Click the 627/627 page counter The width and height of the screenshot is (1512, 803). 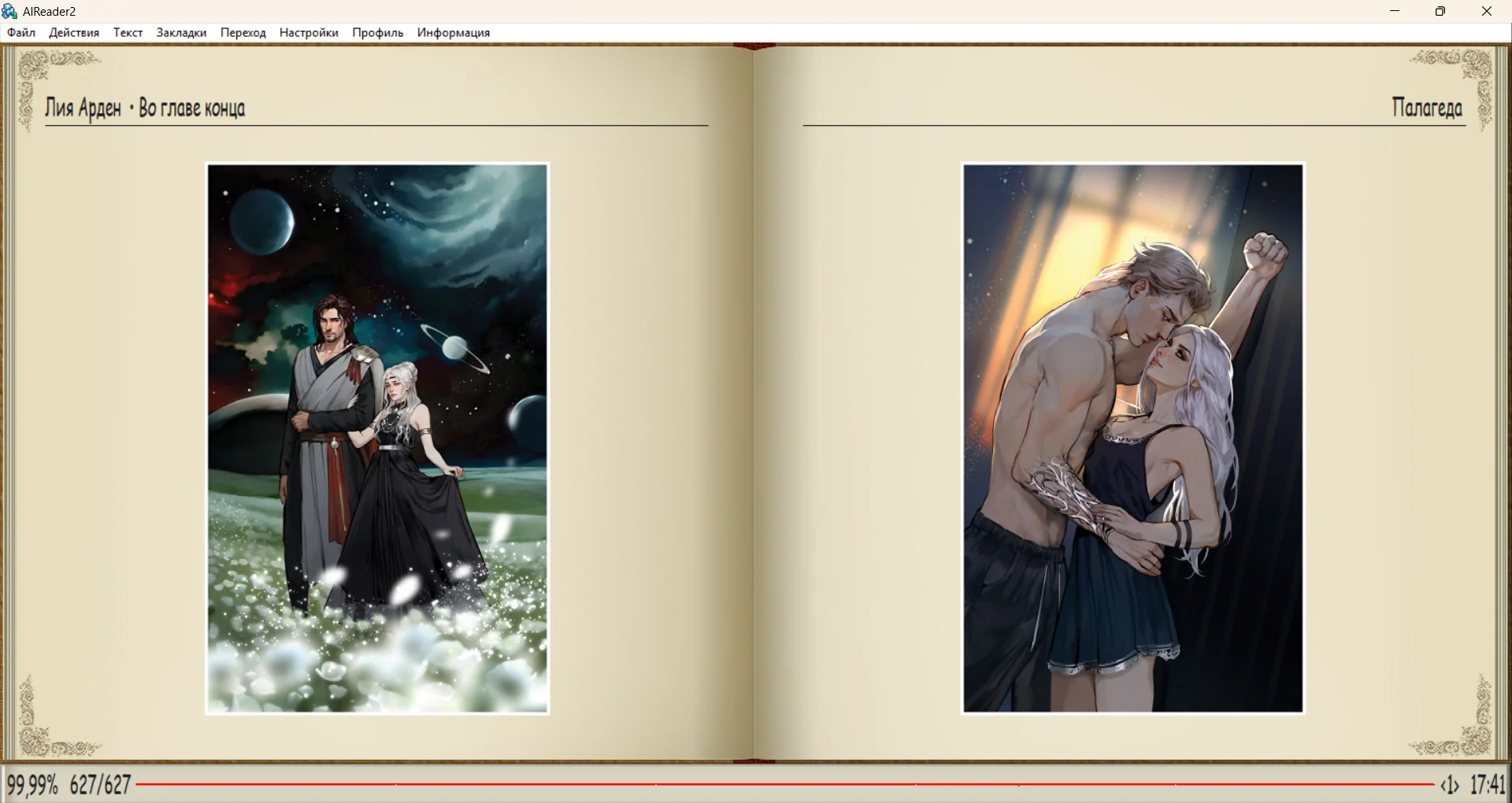coord(100,785)
